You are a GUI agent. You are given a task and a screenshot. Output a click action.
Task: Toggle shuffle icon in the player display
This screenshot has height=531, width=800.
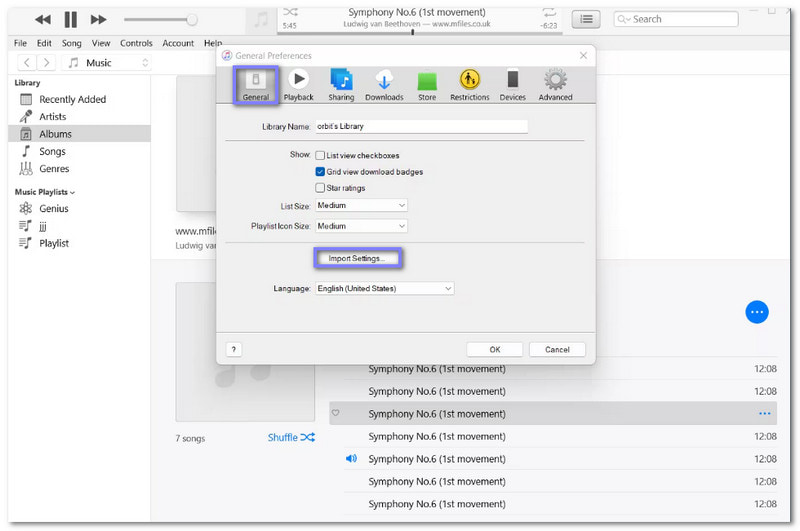point(290,11)
